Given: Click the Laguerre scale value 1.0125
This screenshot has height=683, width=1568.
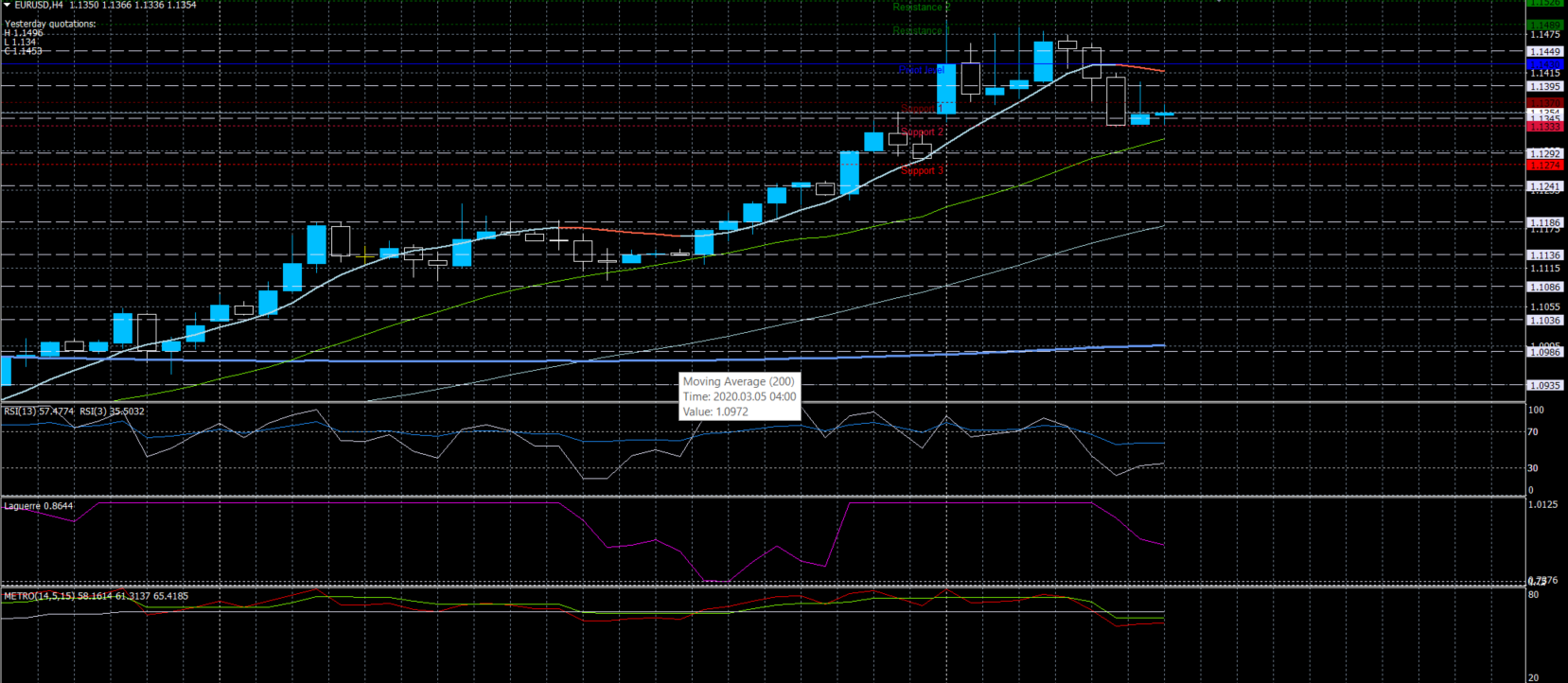Looking at the screenshot, I should (x=1543, y=504).
